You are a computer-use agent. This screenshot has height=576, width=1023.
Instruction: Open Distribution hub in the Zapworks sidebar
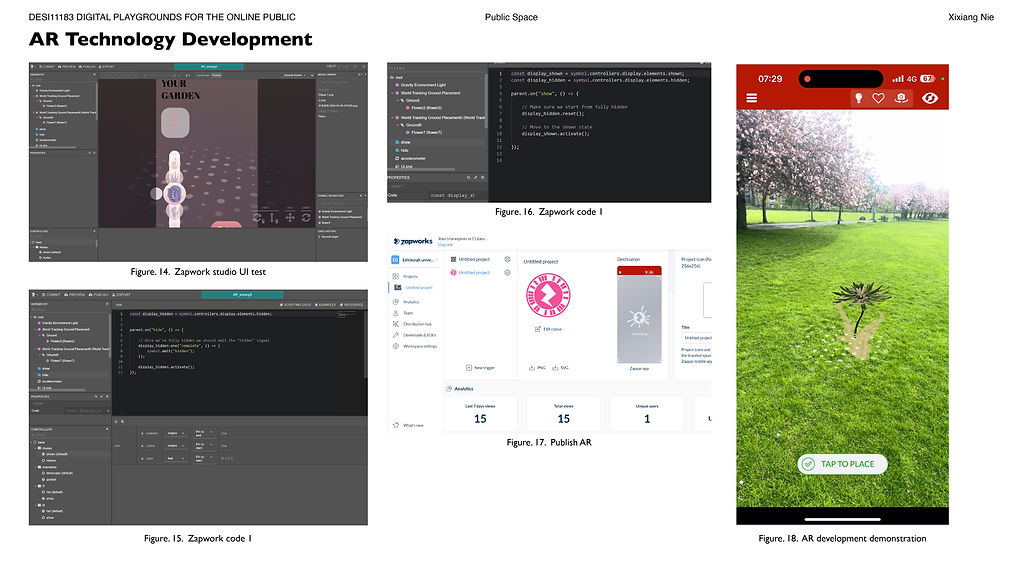[412, 324]
